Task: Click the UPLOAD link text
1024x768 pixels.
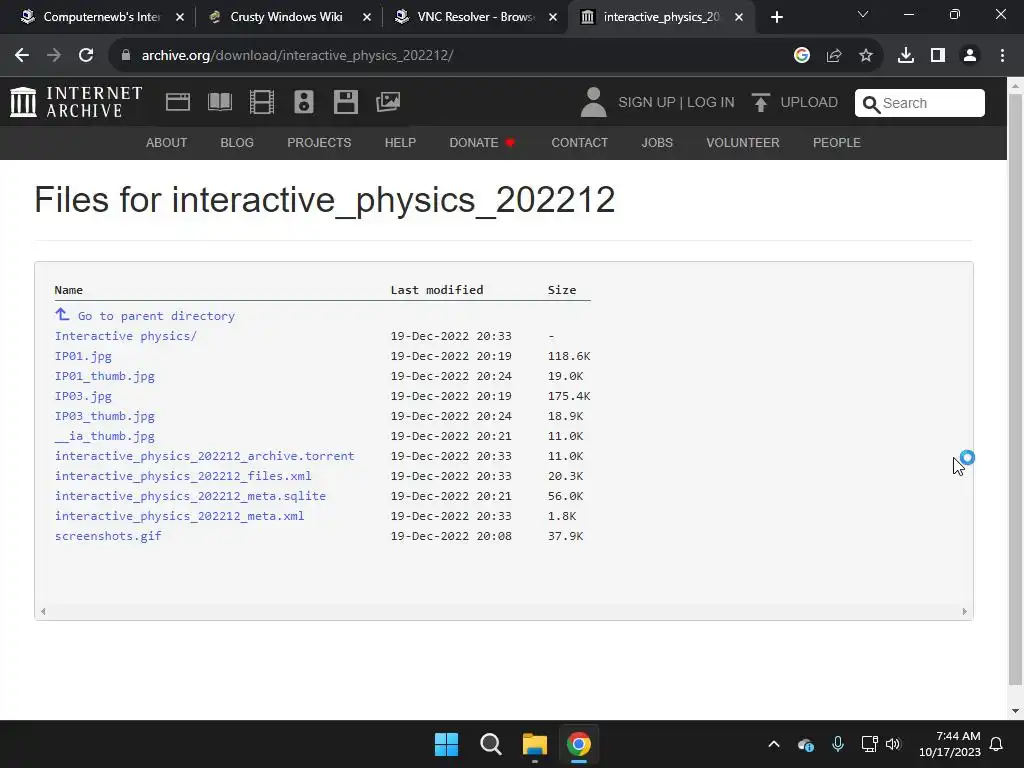Action: coord(809,103)
